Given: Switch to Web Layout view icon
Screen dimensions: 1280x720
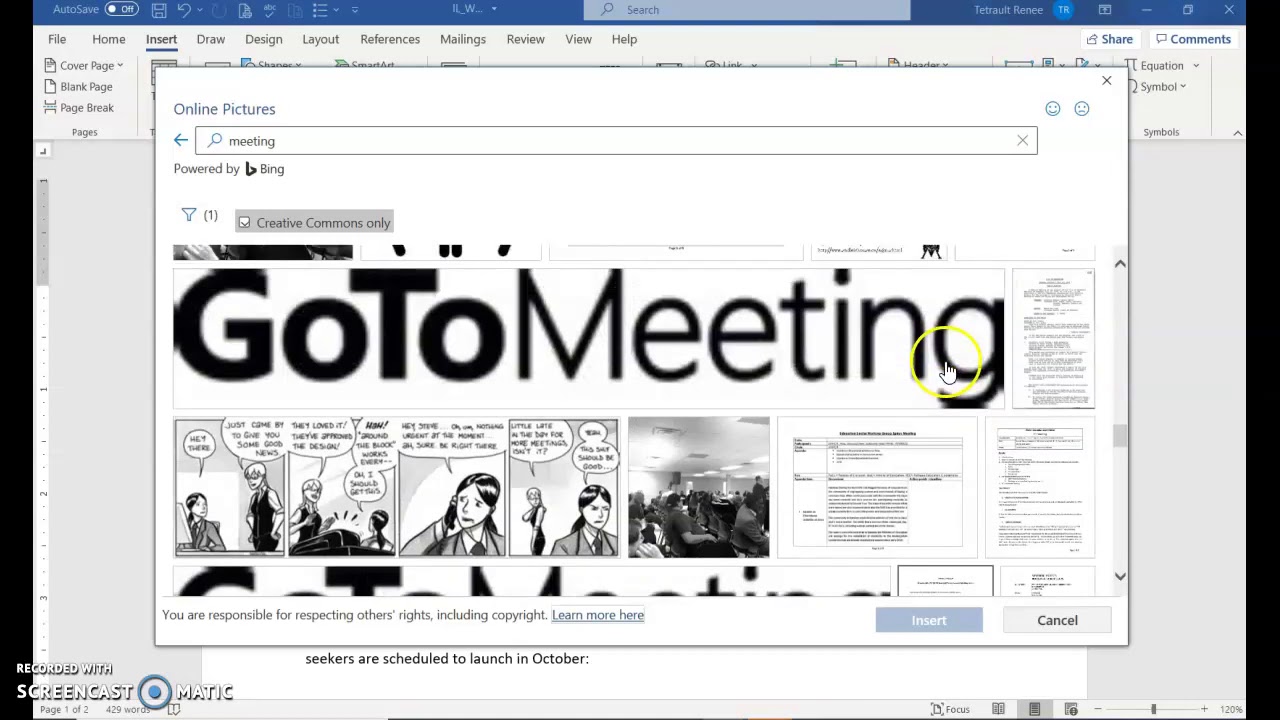Looking at the screenshot, I should 1070,709.
